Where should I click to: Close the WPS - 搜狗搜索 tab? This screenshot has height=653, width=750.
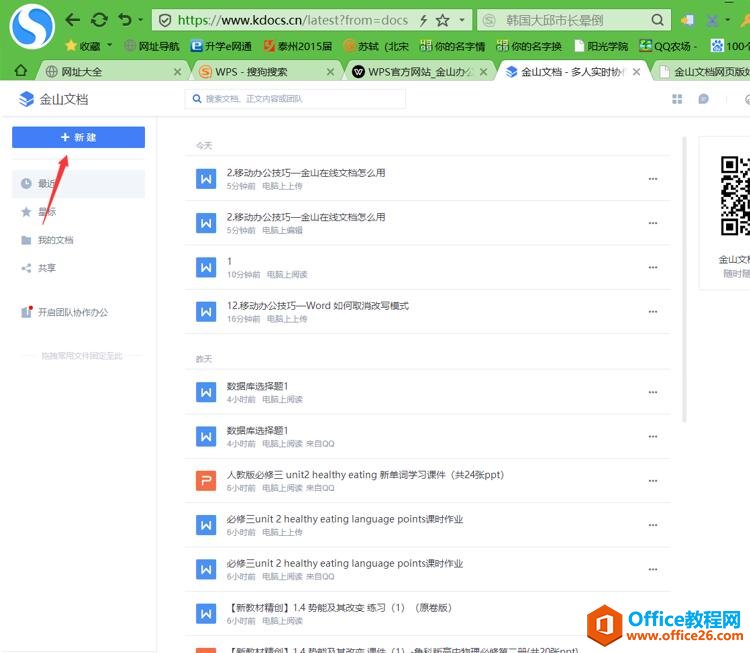(x=330, y=72)
